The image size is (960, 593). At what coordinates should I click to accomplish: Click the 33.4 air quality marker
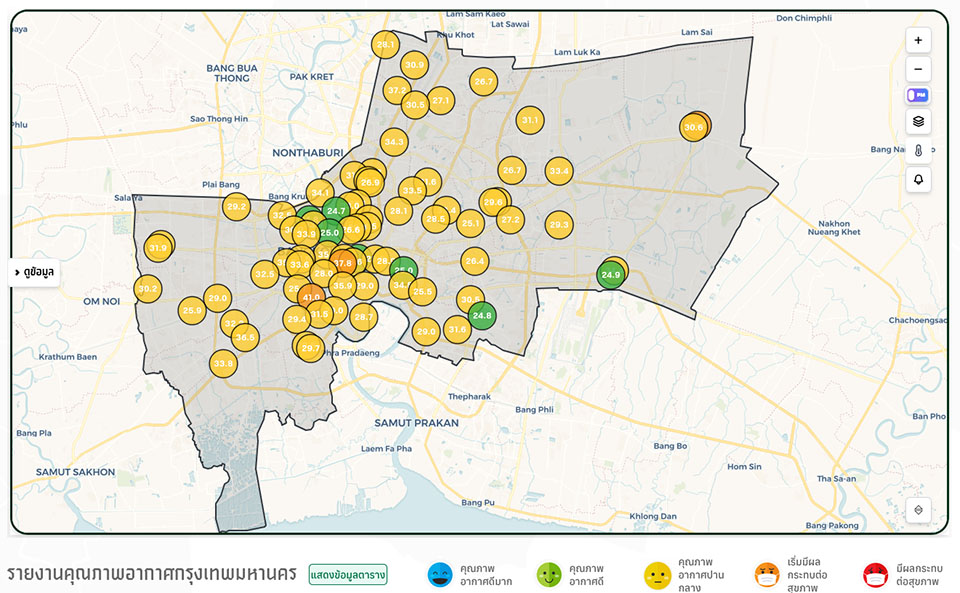click(x=559, y=171)
